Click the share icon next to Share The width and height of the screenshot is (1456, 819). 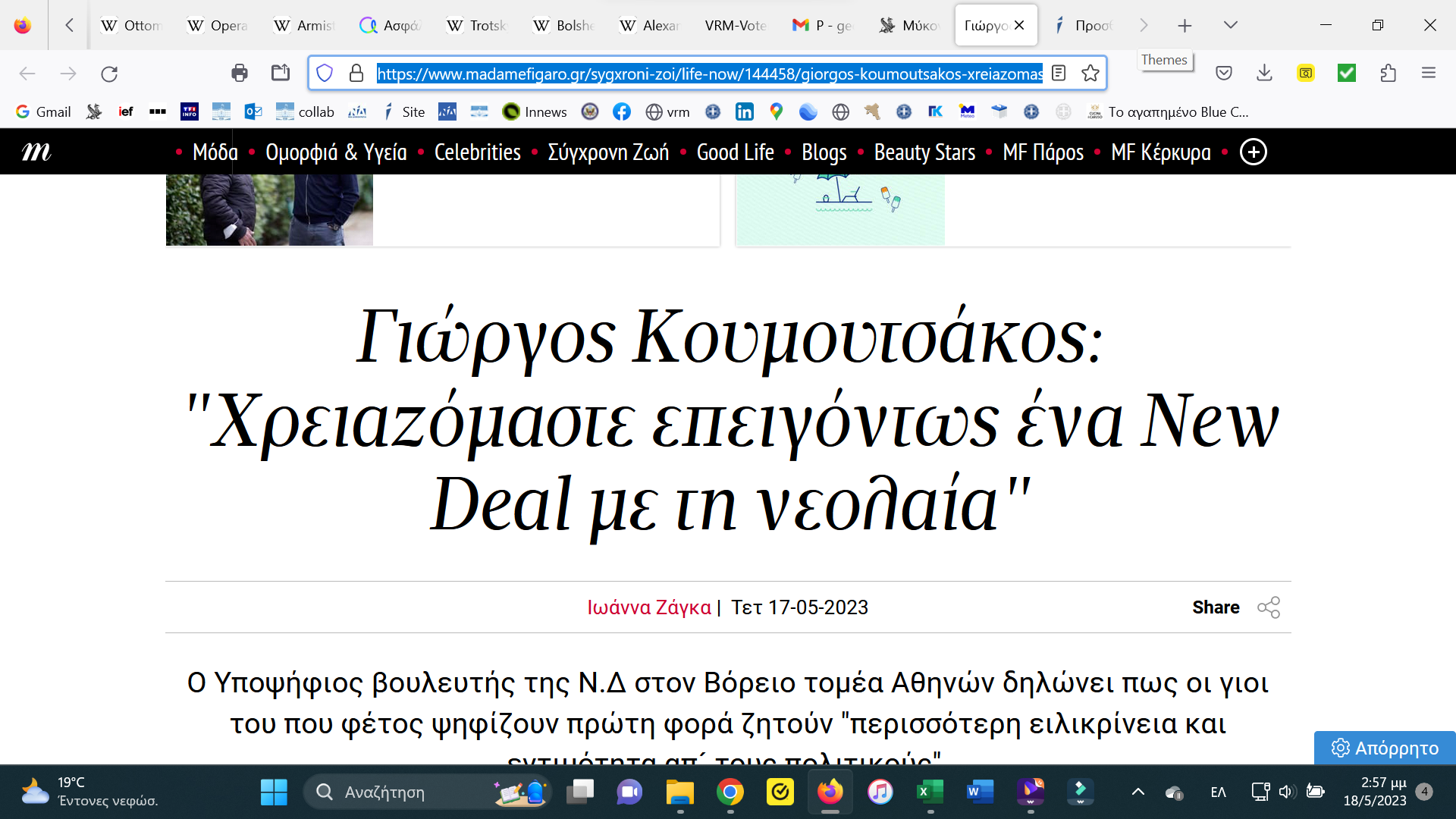pyautogui.click(x=1269, y=607)
